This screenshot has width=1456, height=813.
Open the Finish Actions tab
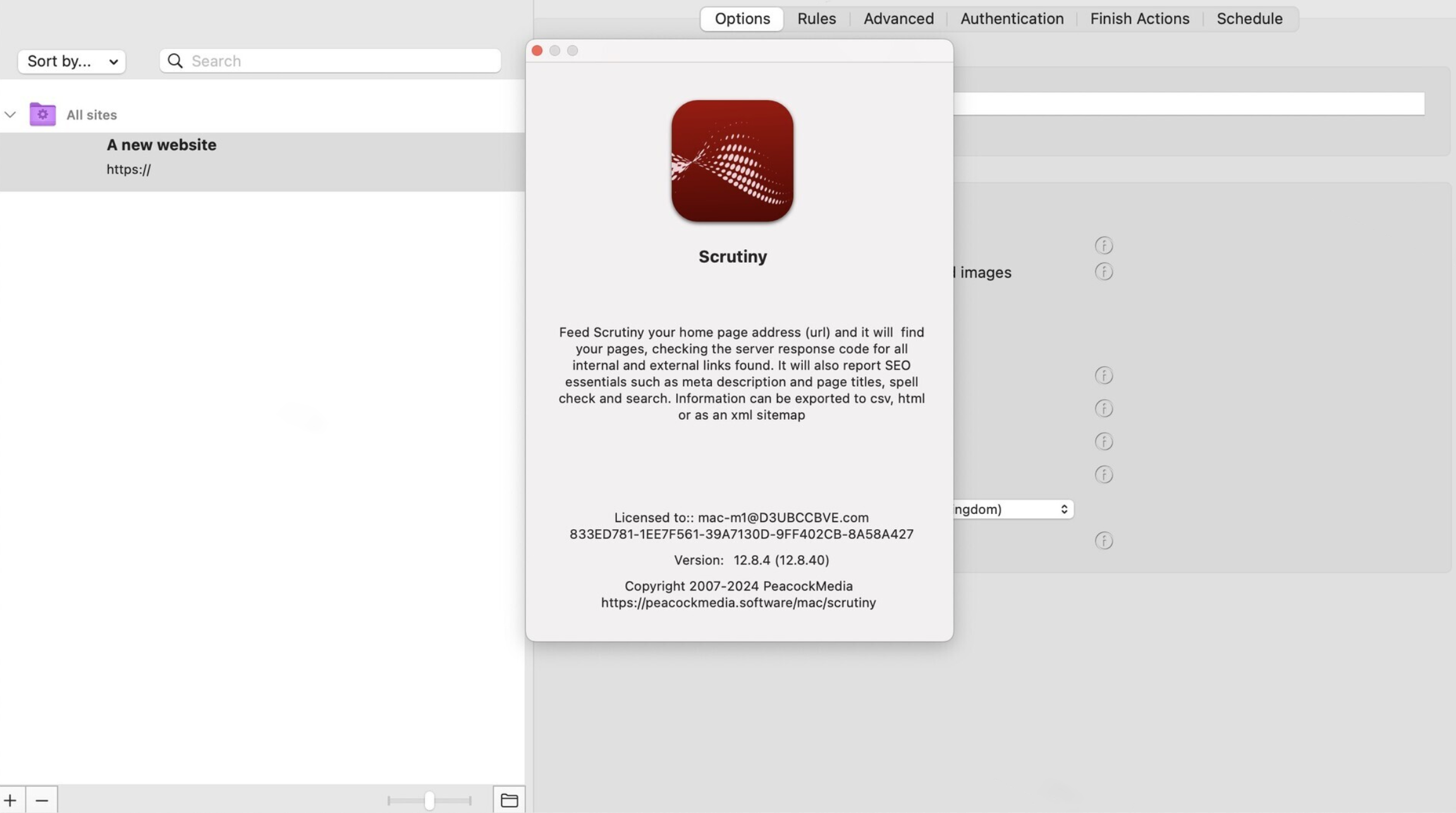(1139, 18)
